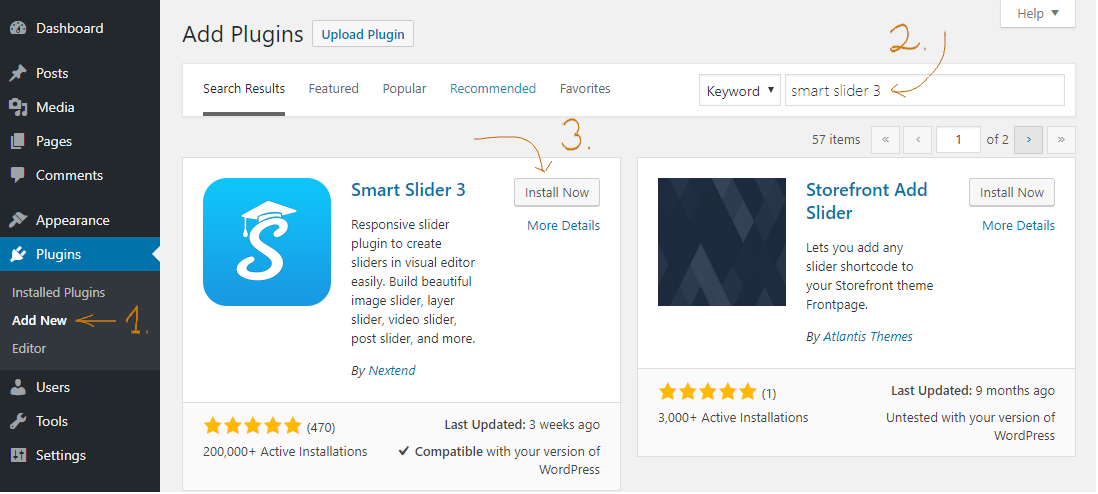Switch to the Favorites tab
Image resolution: width=1098 pixels, height=494 pixels.
[x=585, y=89]
